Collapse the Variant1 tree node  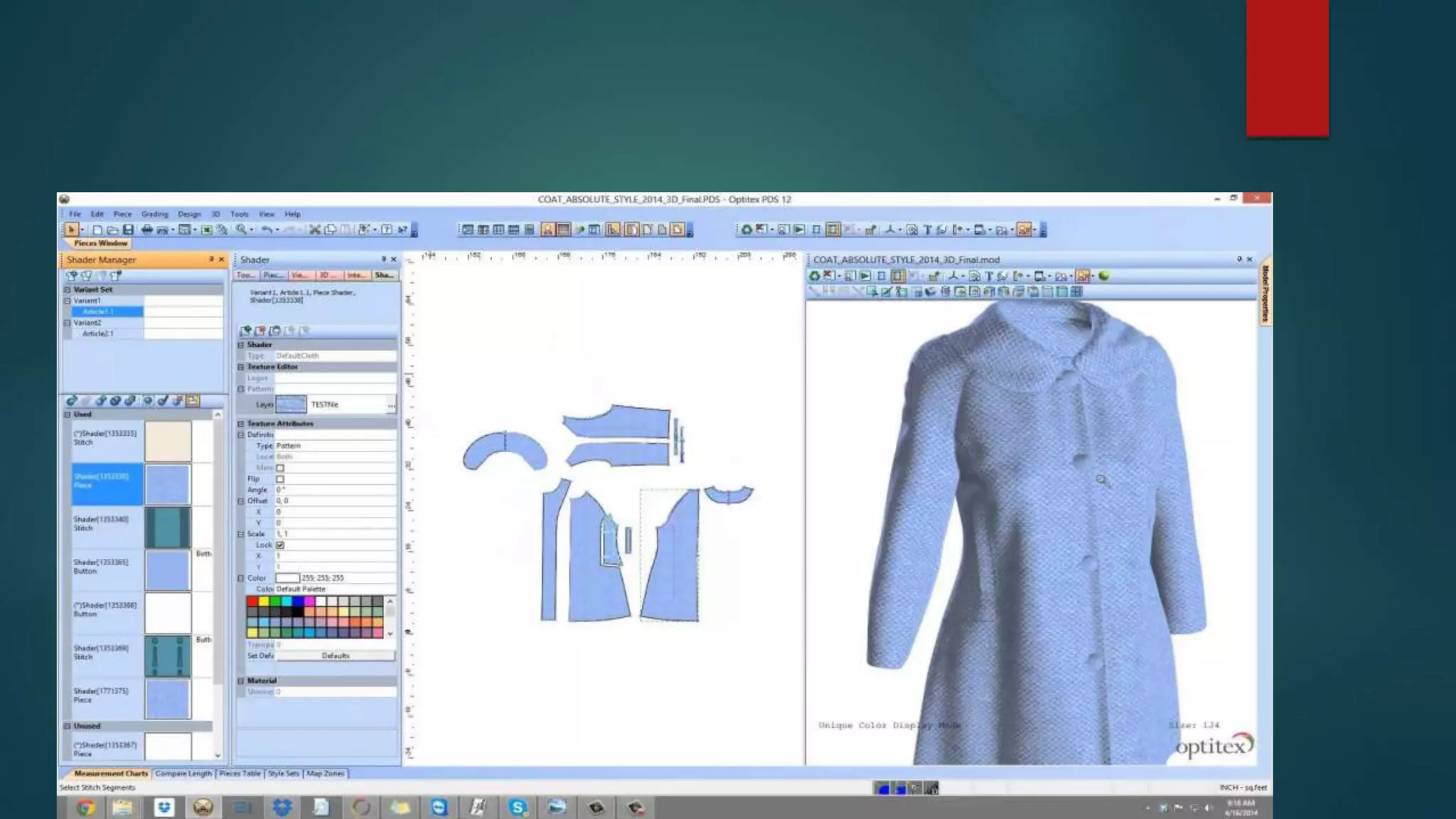click(x=68, y=301)
